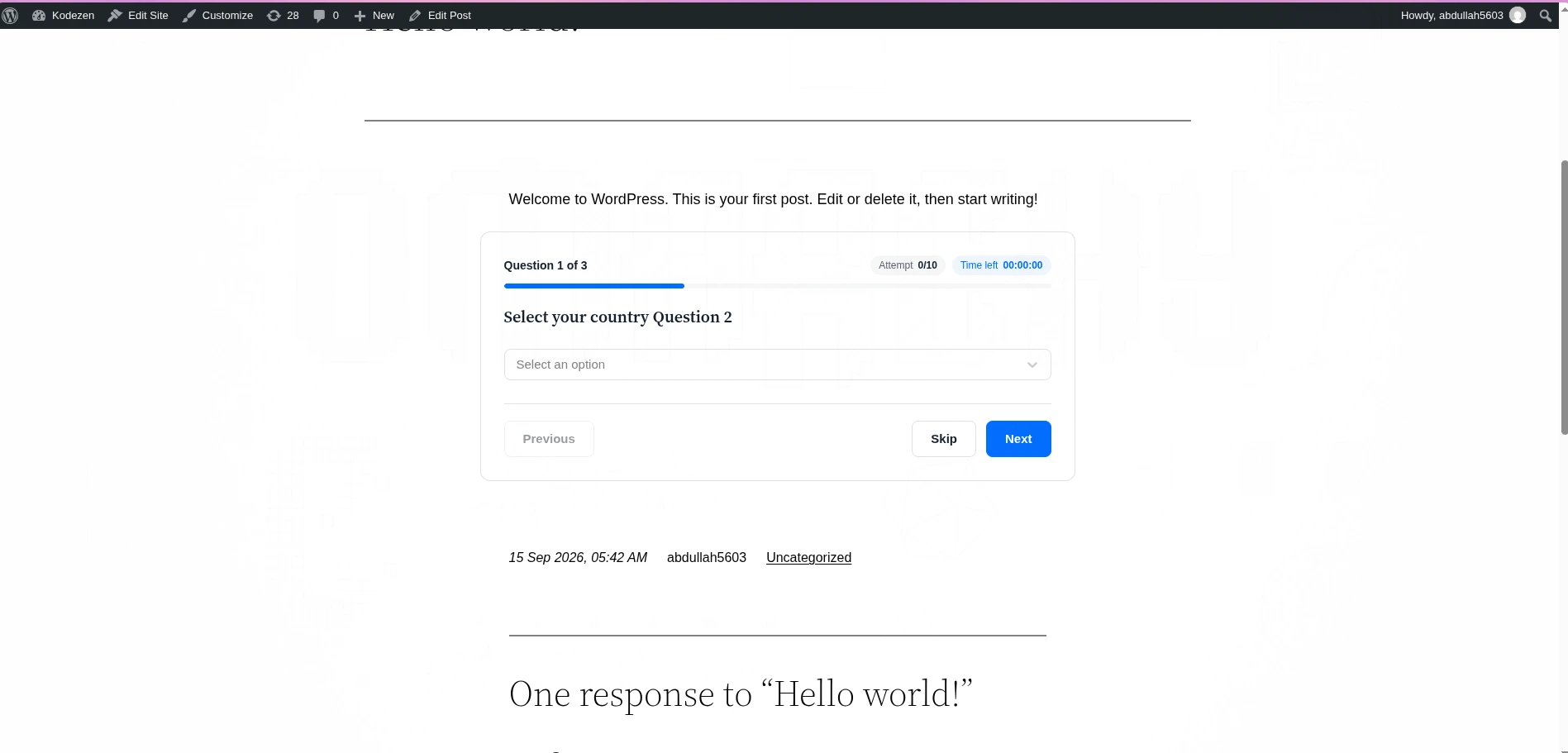Viewport: 1568px width, 753px height.
Task: Open the Uncategorized category link
Action: 808,558
